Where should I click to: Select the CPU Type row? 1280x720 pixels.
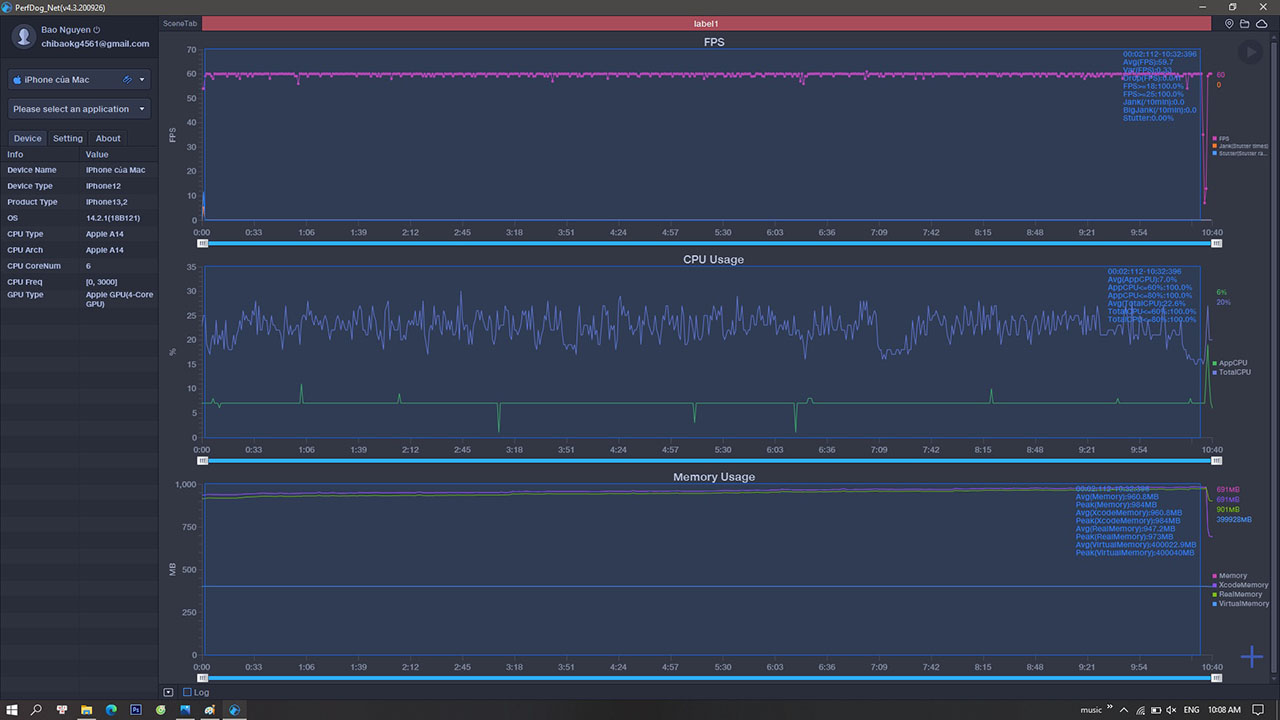point(79,234)
